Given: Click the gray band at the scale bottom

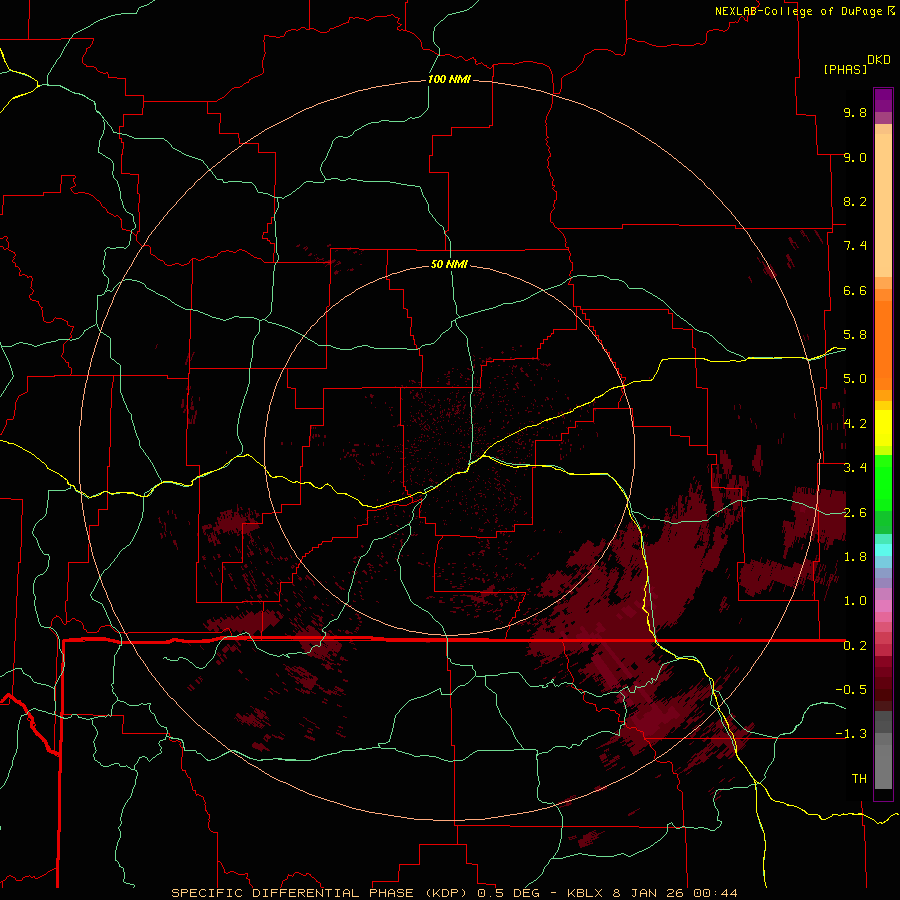Looking at the screenshot, I should (x=883, y=766).
